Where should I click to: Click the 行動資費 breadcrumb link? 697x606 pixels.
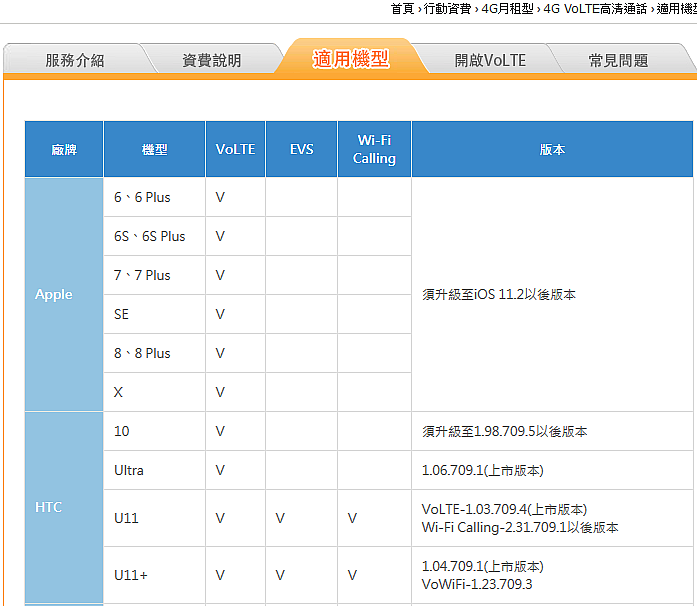pyautogui.click(x=447, y=8)
